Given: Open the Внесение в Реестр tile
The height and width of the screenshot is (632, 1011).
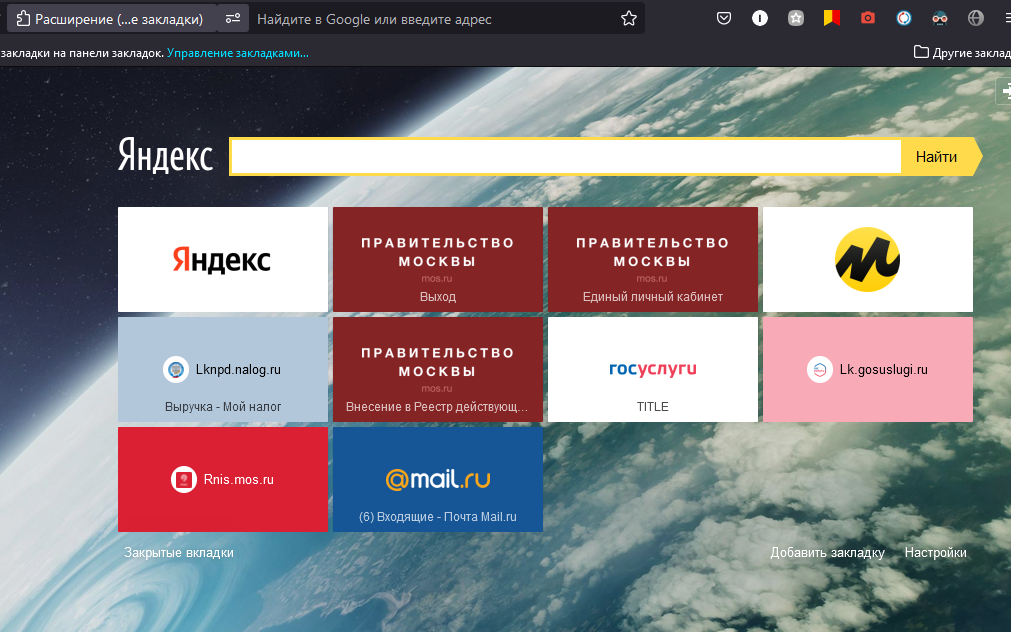Looking at the screenshot, I should point(438,370).
